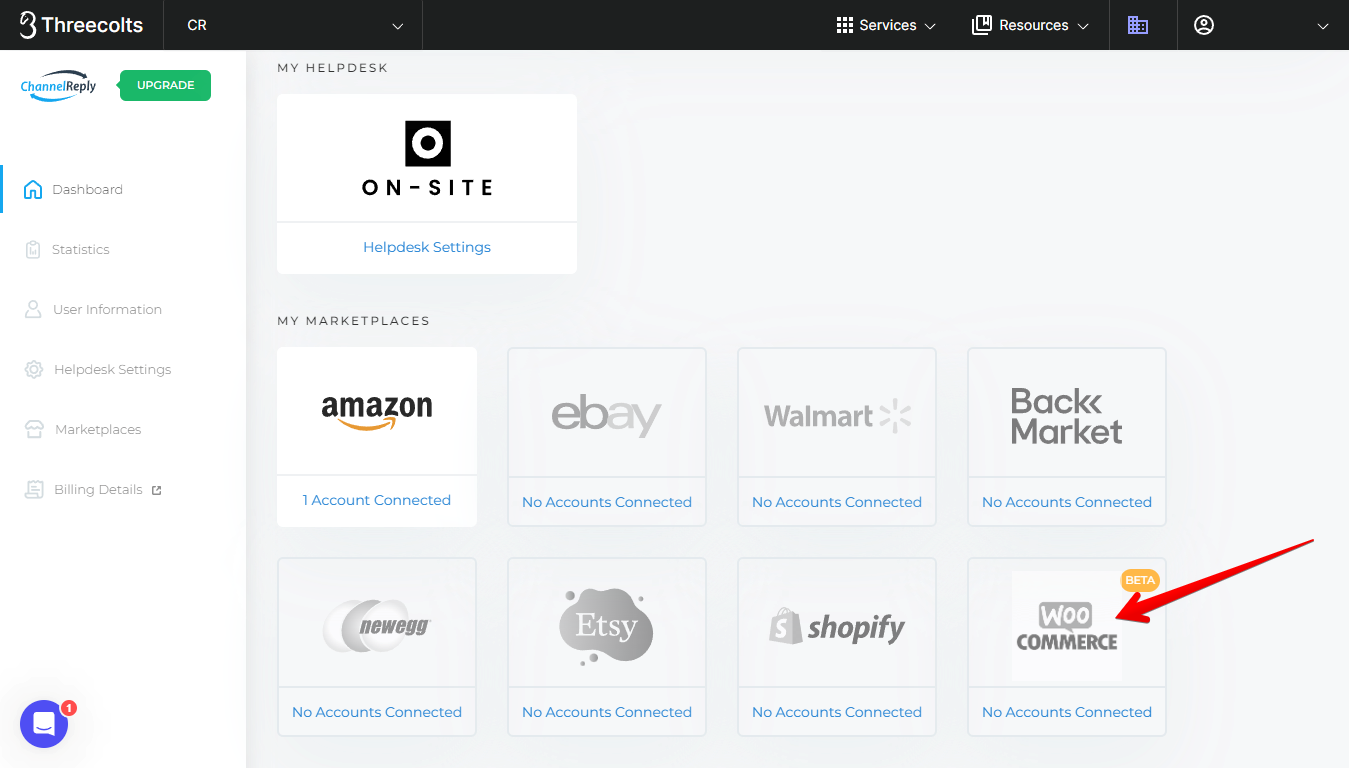
Task: Click the Billing Details external-link icon
Action: click(x=156, y=490)
